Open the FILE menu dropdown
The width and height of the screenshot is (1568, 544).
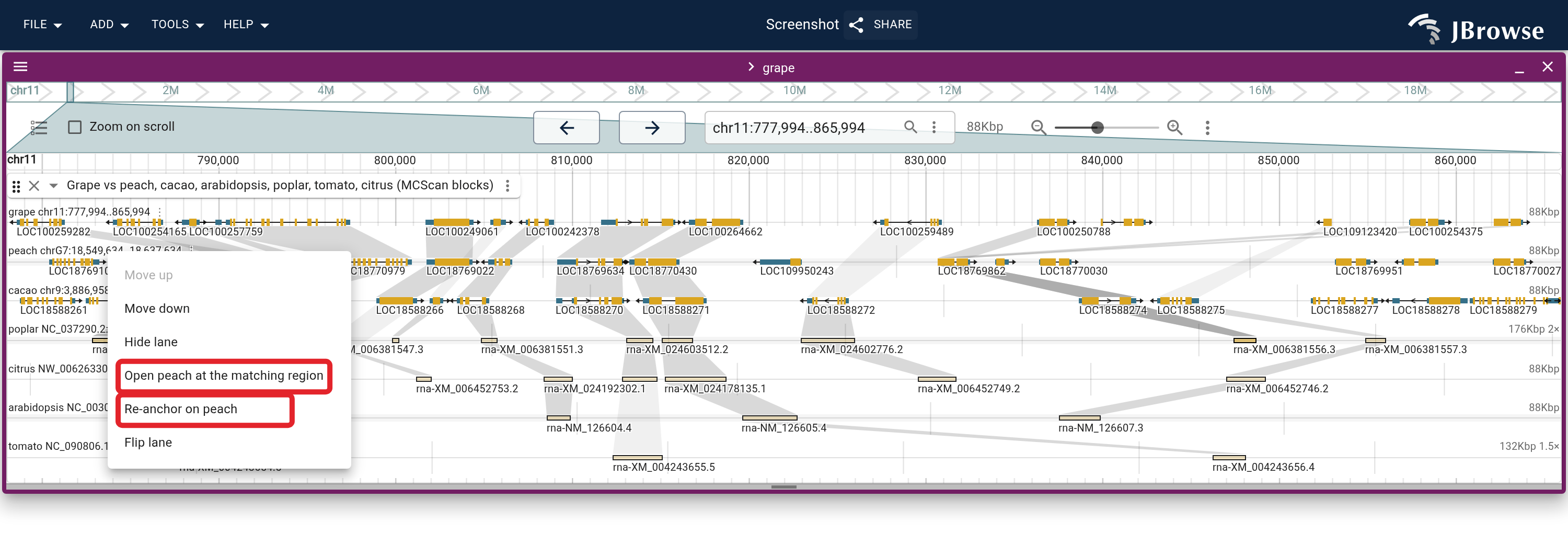(x=43, y=25)
